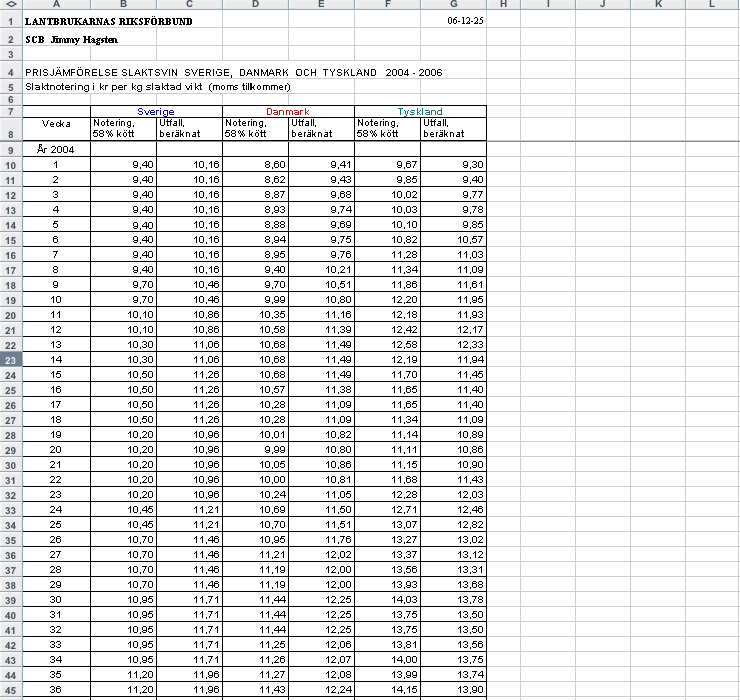This screenshot has height=700, width=740.
Task: Click week 3 Germany value 10,02
Action: tap(387, 194)
